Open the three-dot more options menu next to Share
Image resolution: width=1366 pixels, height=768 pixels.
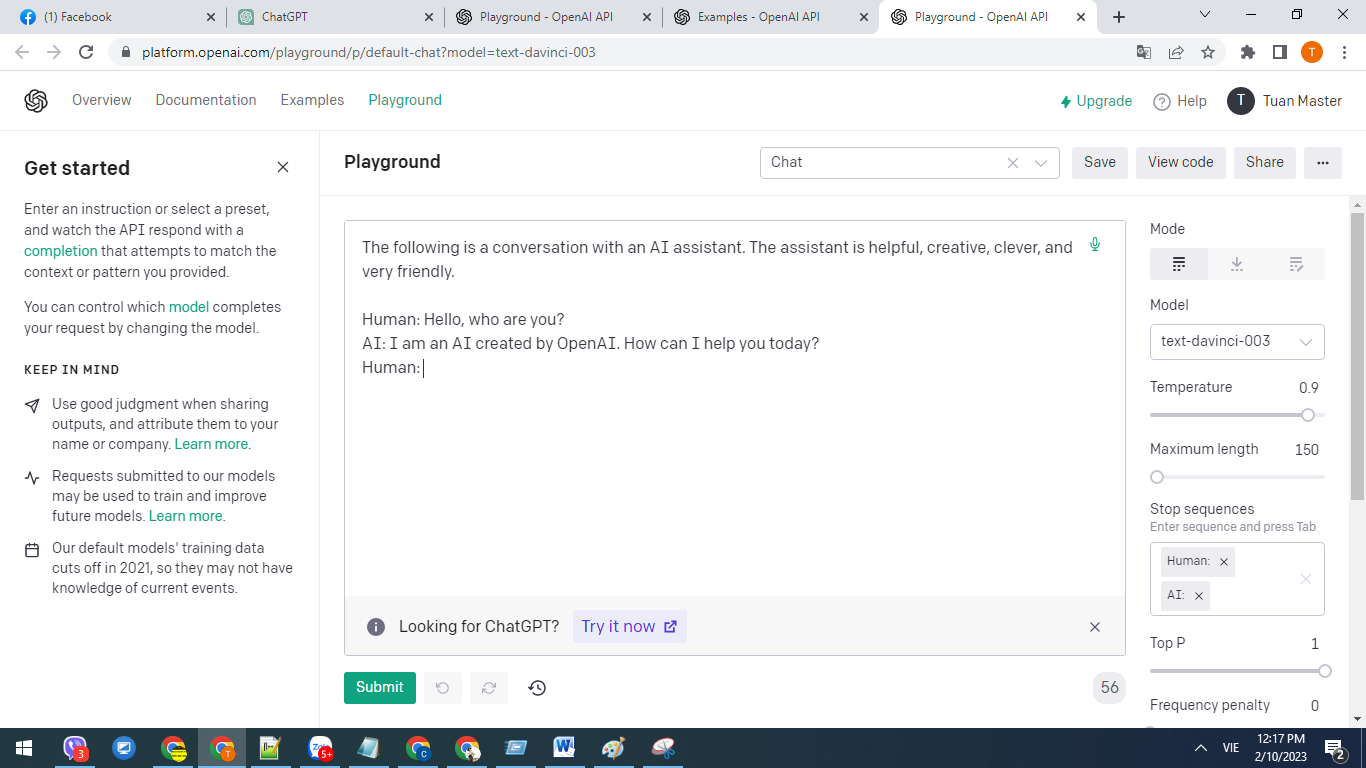tap(1323, 163)
